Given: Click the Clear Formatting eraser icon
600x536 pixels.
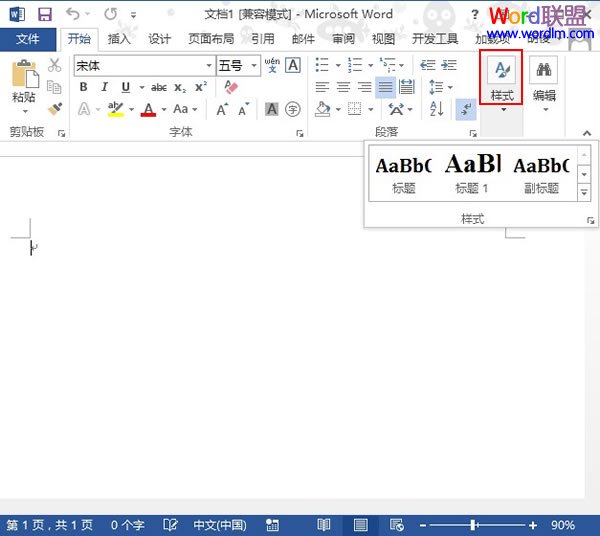Looking at the screenshot, I should 232,87.
